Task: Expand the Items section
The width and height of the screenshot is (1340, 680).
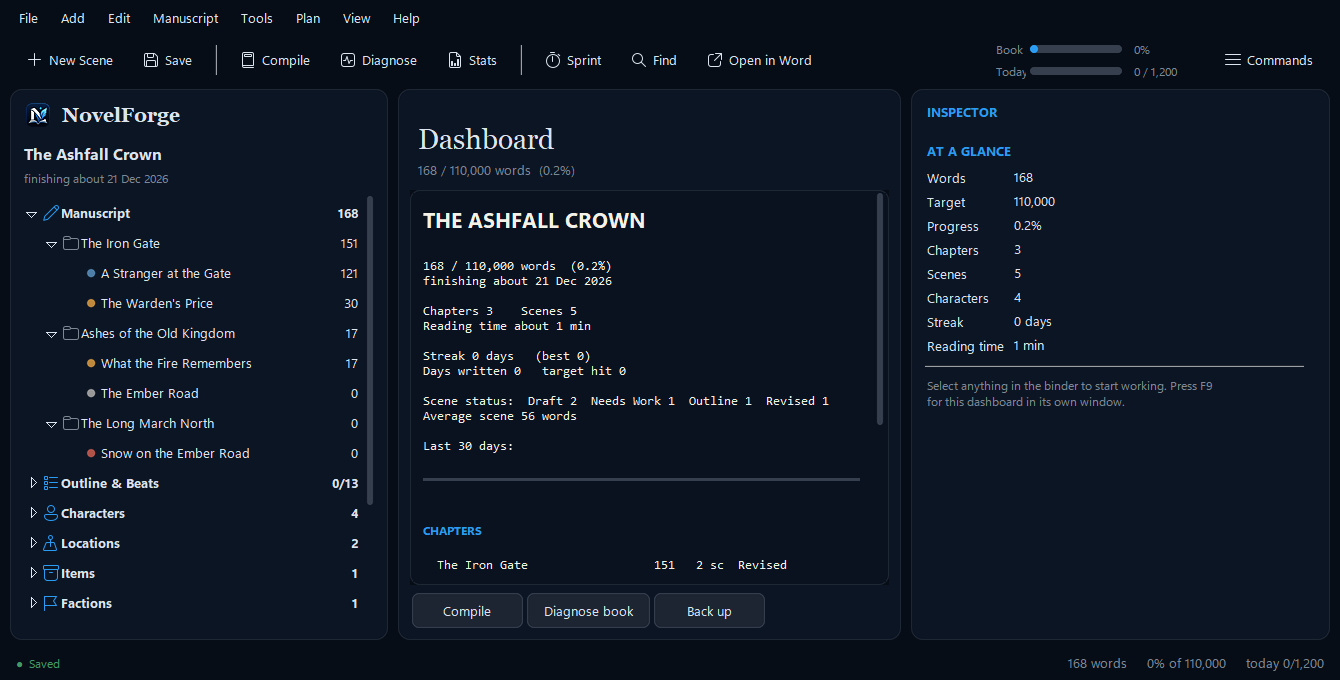Action: pos(33,573)
